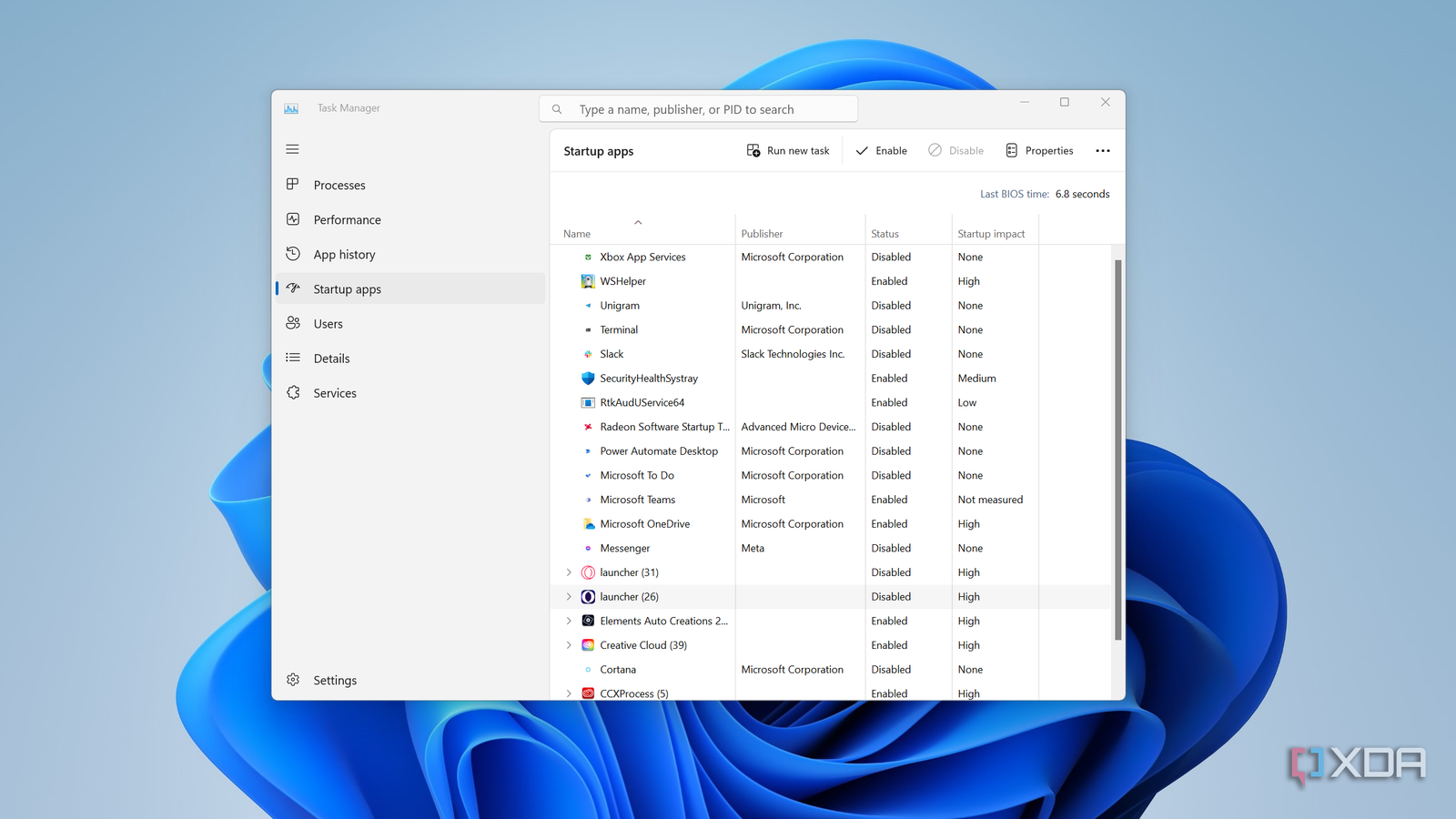Expand the launcher (31) group
The width and height of the screenshot is (1456, 819).
click(569, 571)
